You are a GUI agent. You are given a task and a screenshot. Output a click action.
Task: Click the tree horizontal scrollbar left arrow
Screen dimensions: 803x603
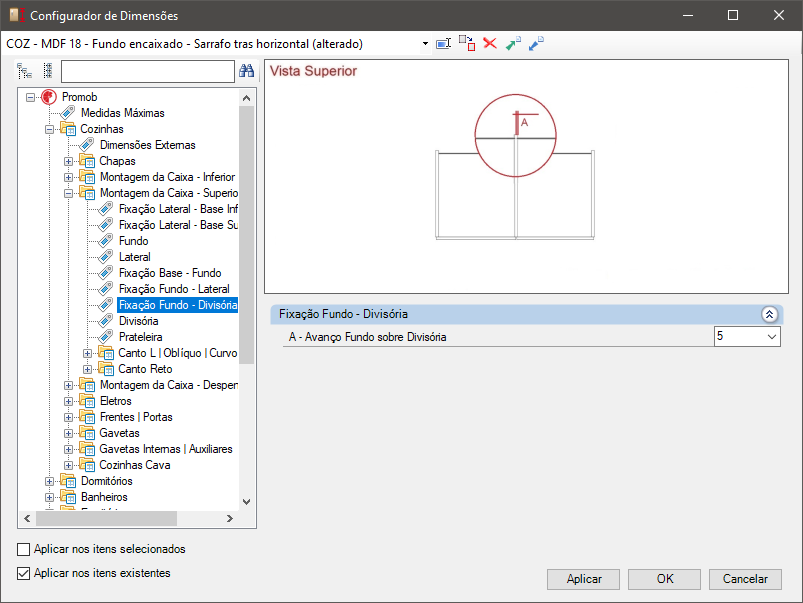pyautogui.click(x=27, y=518)
